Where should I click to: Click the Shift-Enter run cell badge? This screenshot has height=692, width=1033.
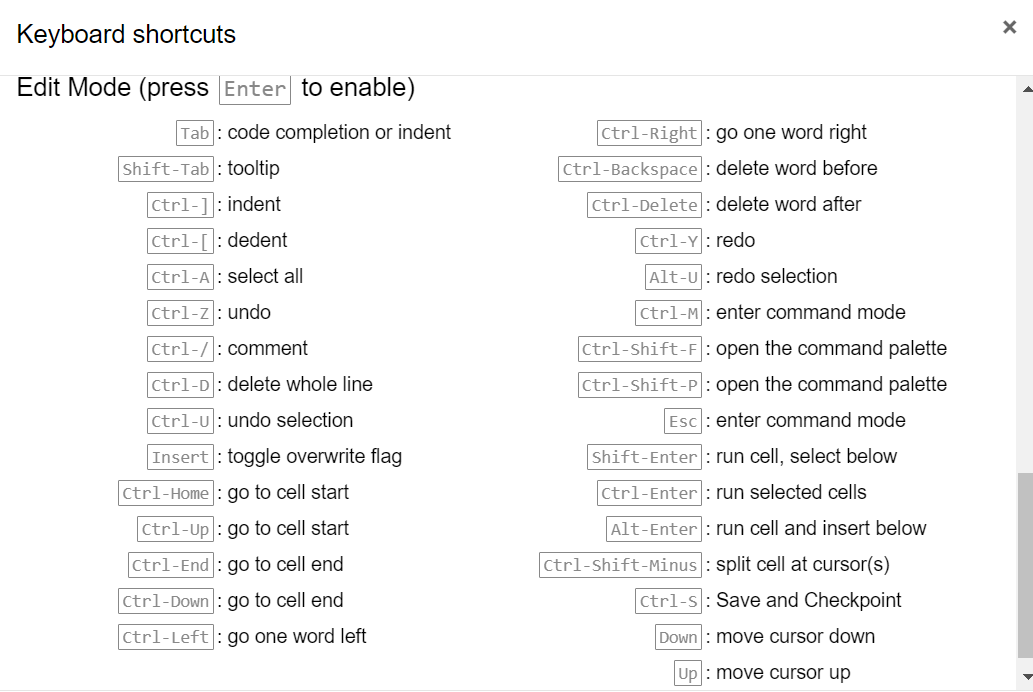[644, 457]
